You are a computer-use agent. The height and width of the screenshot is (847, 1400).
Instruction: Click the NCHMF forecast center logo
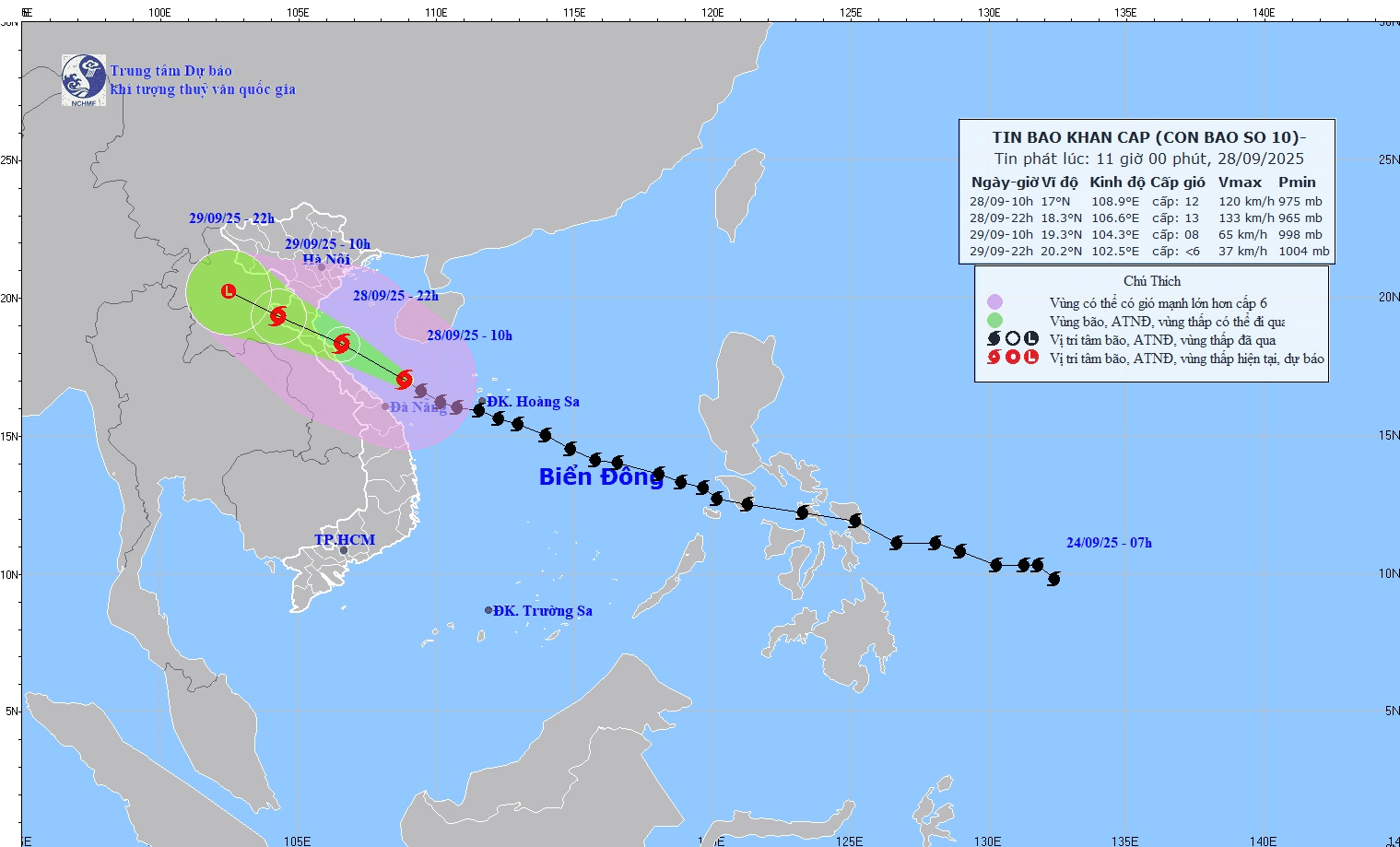click(84, 80)
